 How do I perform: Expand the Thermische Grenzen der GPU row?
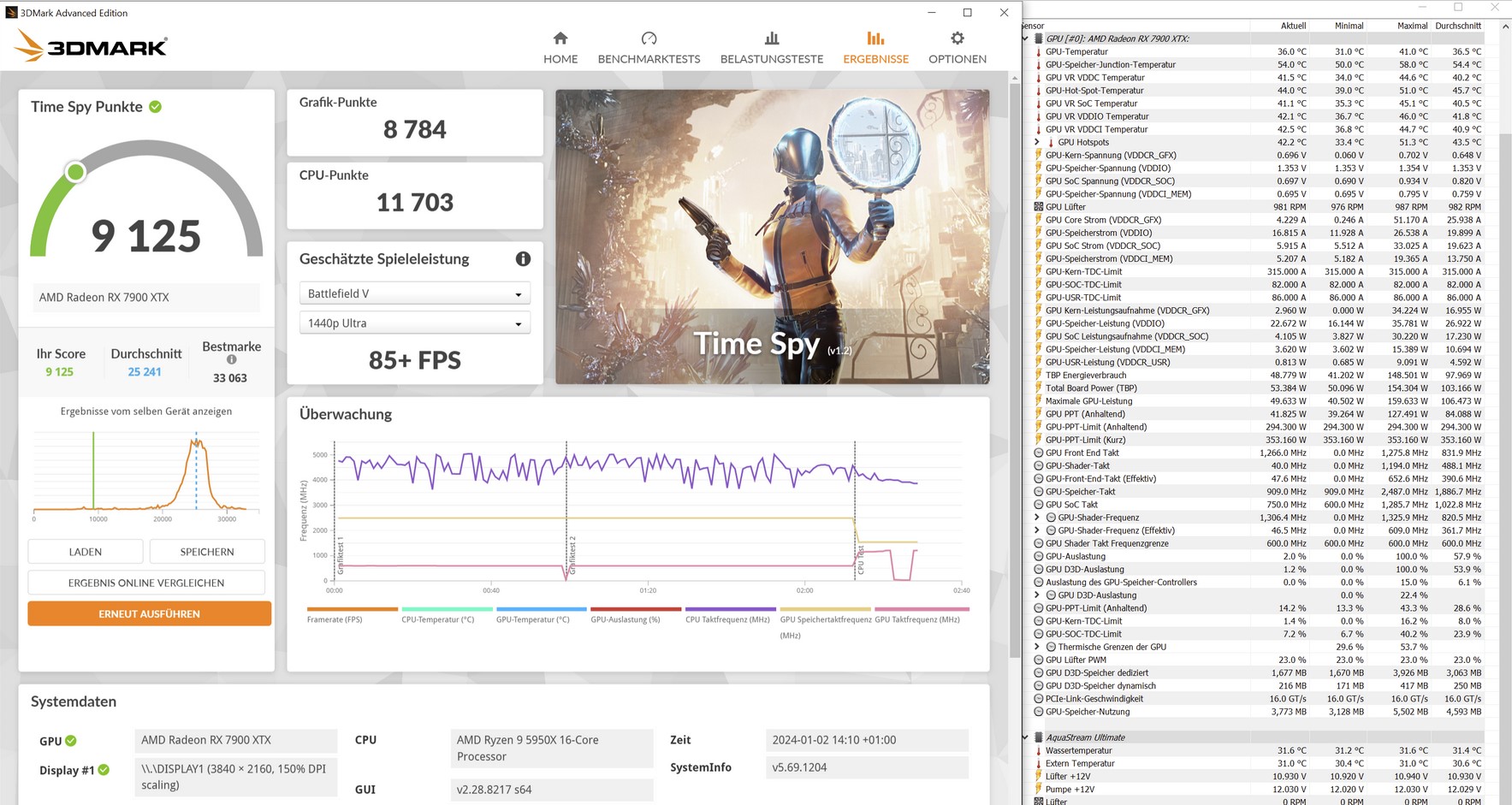pos(1037,648)
